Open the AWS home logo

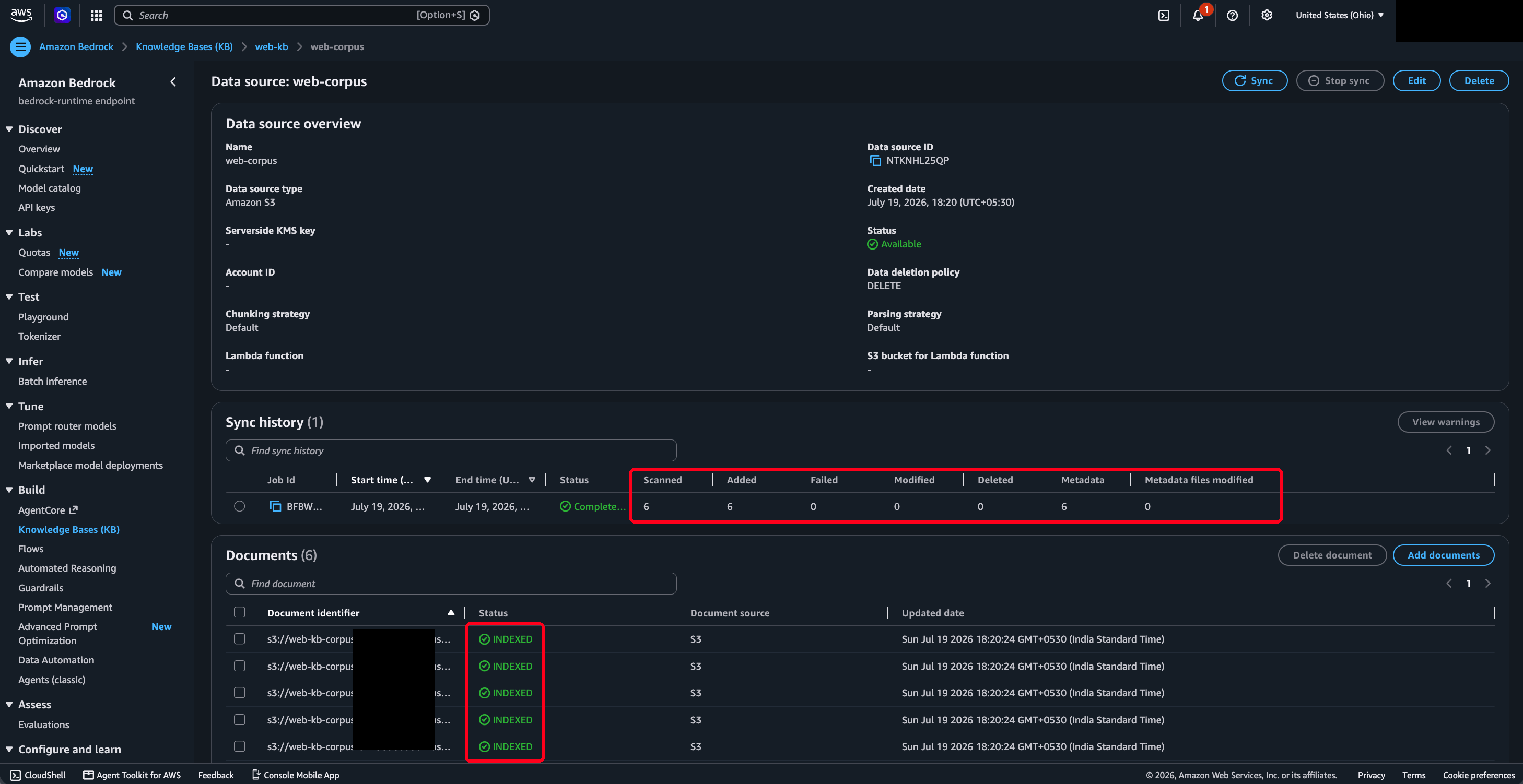[x=21, y=15]
